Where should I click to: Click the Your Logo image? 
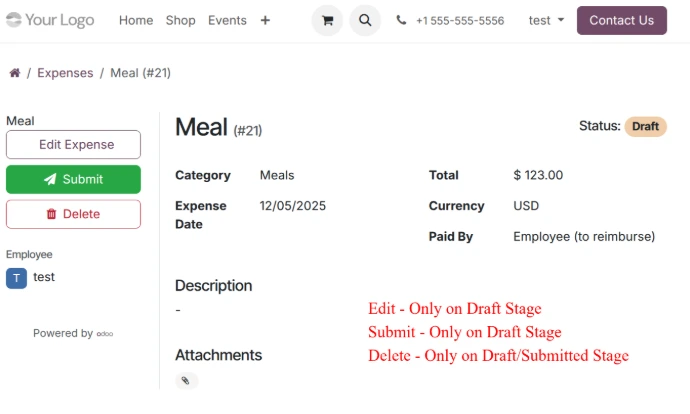point(50,20)
